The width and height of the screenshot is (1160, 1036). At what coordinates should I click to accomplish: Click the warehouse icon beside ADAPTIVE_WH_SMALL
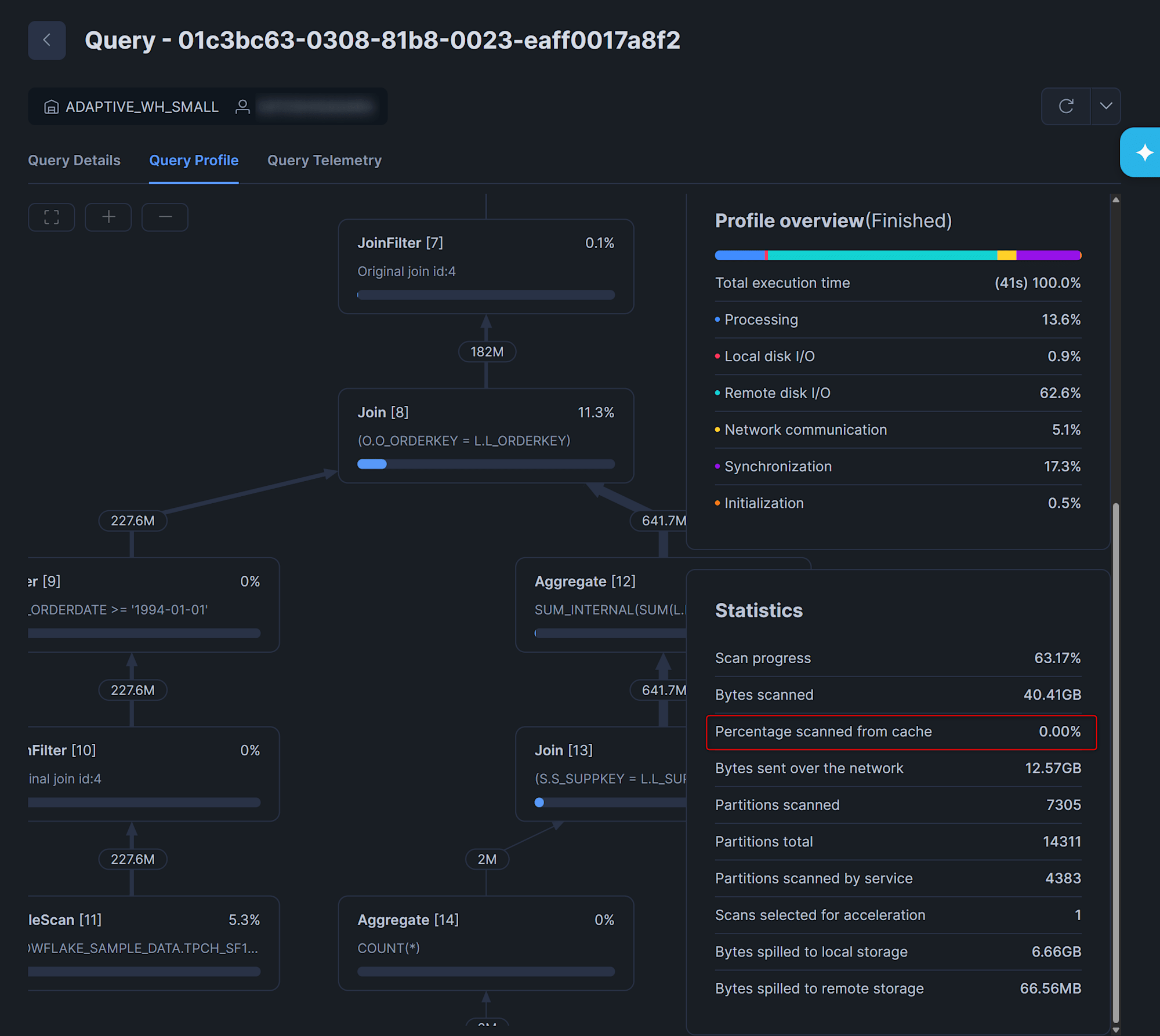(52, 107)
